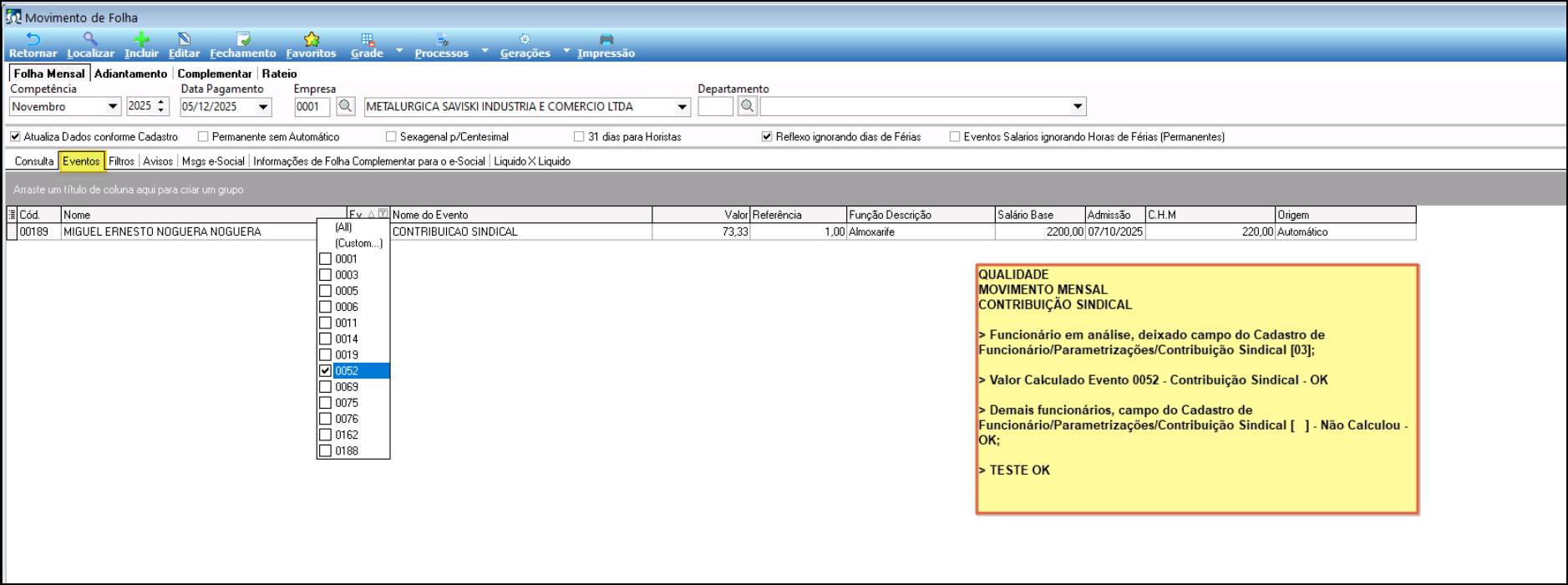The width and height of the screenshot is (1568, 585).
Task: Click the Ev column filter icon
Action: (383, 215)
